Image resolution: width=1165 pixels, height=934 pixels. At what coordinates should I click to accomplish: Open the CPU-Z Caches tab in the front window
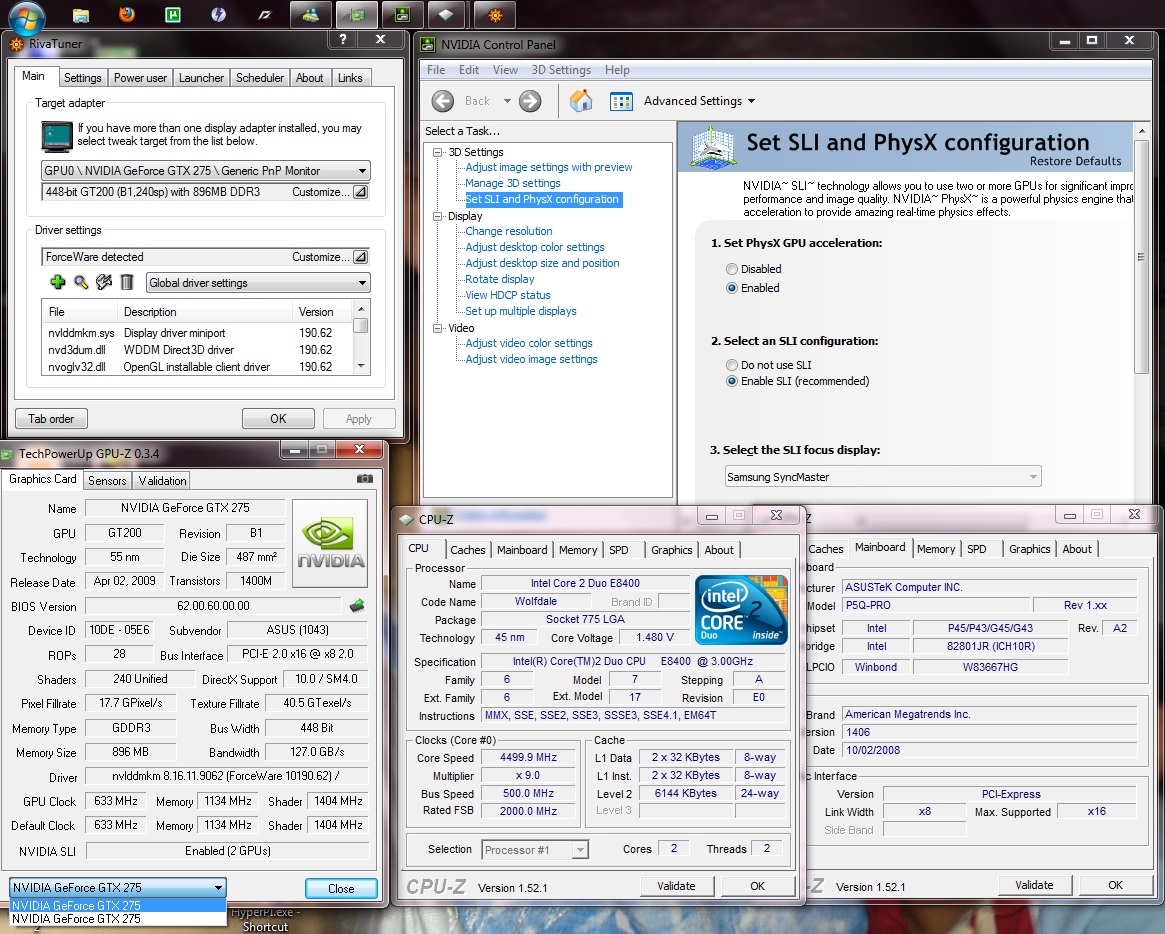[467, 550]
